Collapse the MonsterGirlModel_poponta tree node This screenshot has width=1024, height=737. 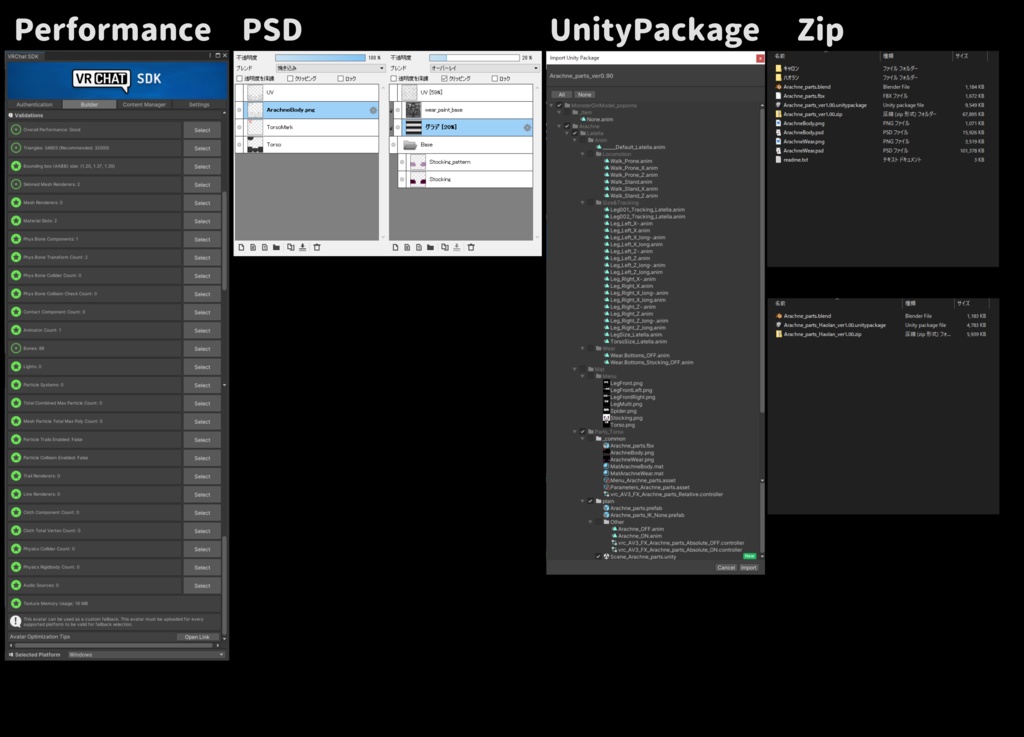[x=551, y=106]
